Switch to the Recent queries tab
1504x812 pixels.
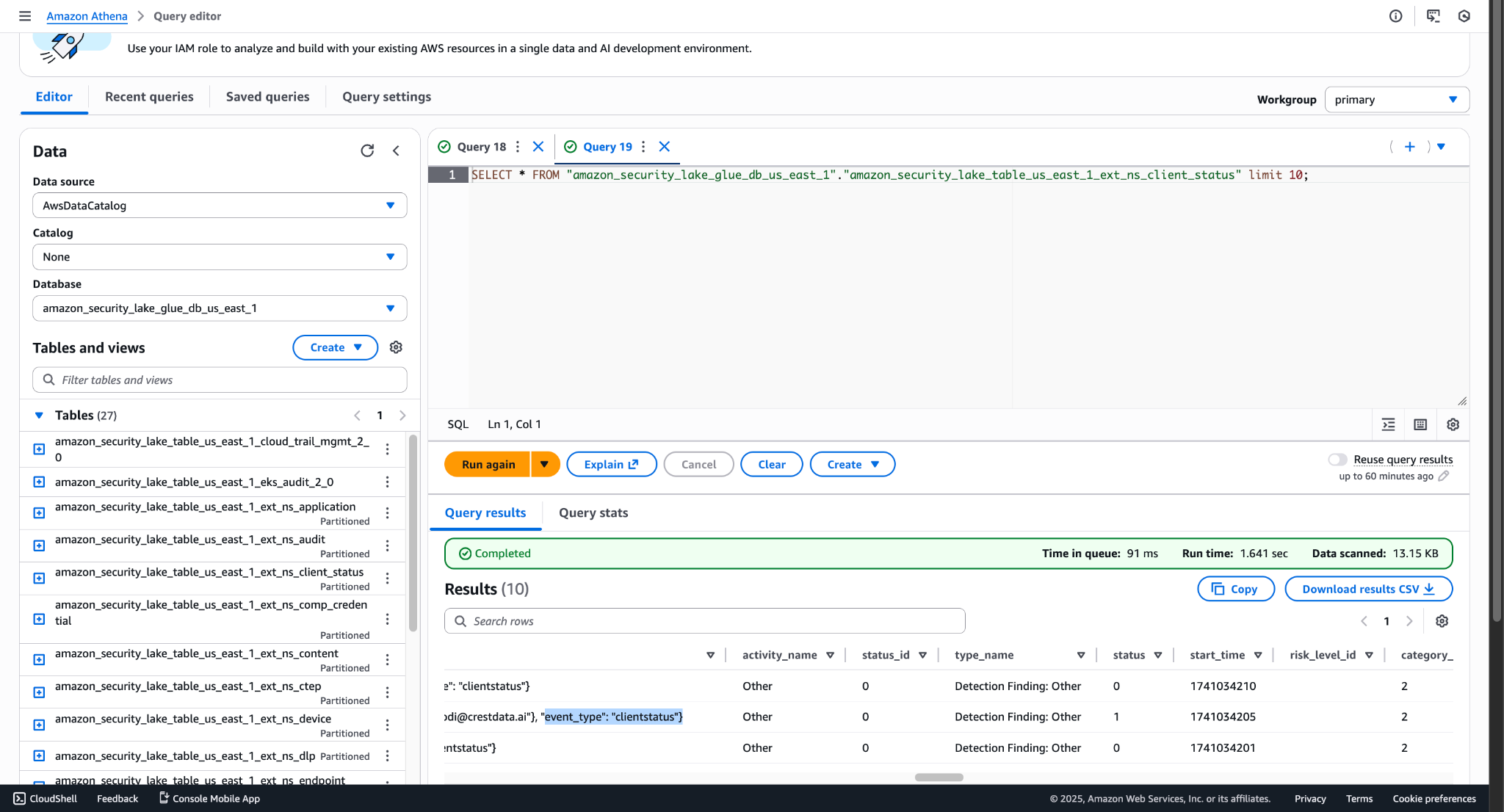pos(149,97)
